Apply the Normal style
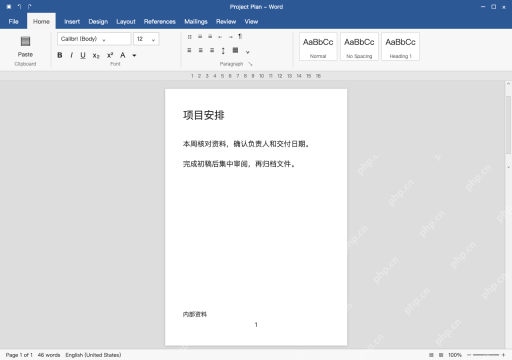Screen dimensions: 512x360 (x=318, y=47)
